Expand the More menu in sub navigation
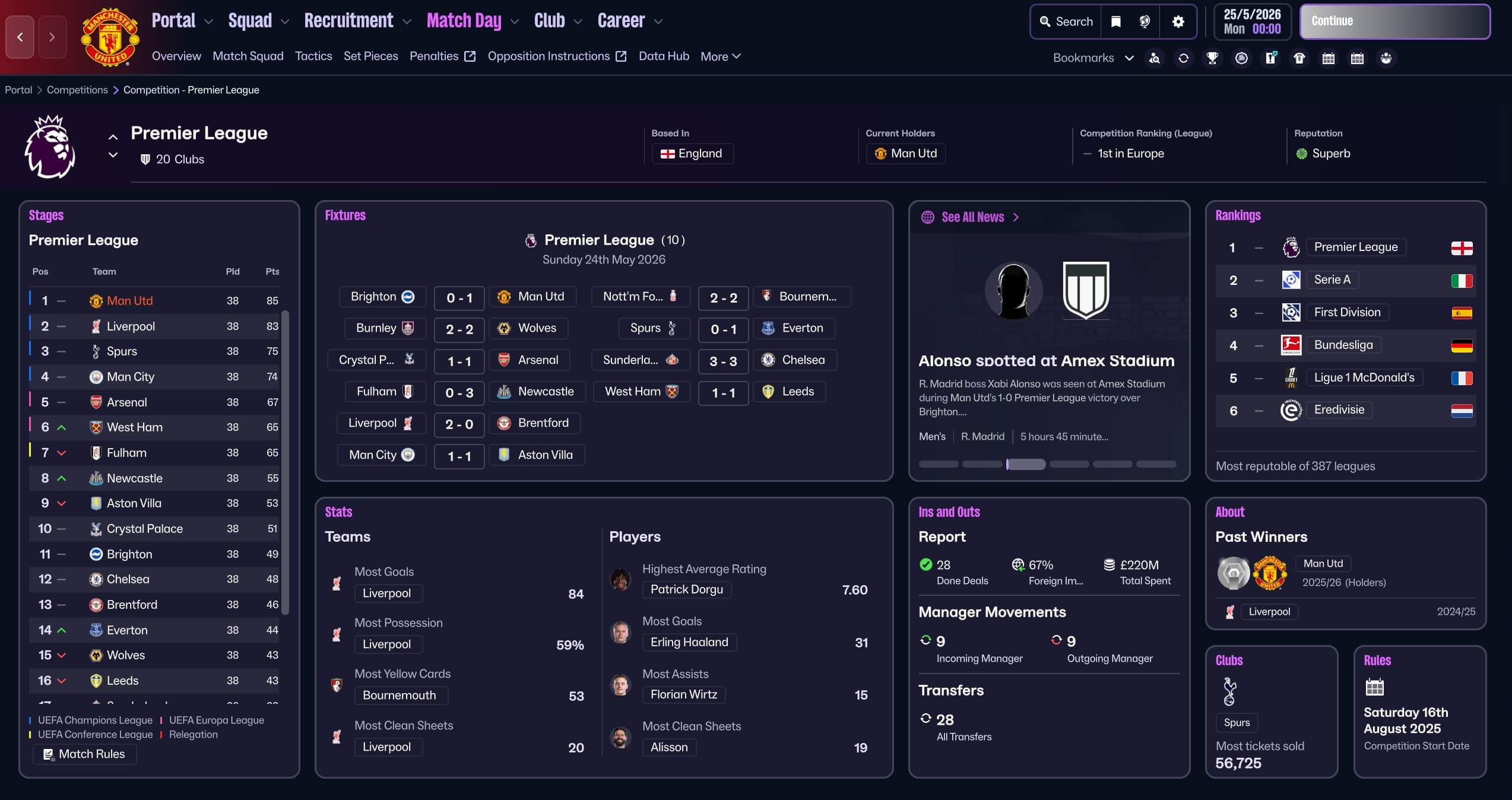The image size is (1512, 800). (x=720, y=56)
